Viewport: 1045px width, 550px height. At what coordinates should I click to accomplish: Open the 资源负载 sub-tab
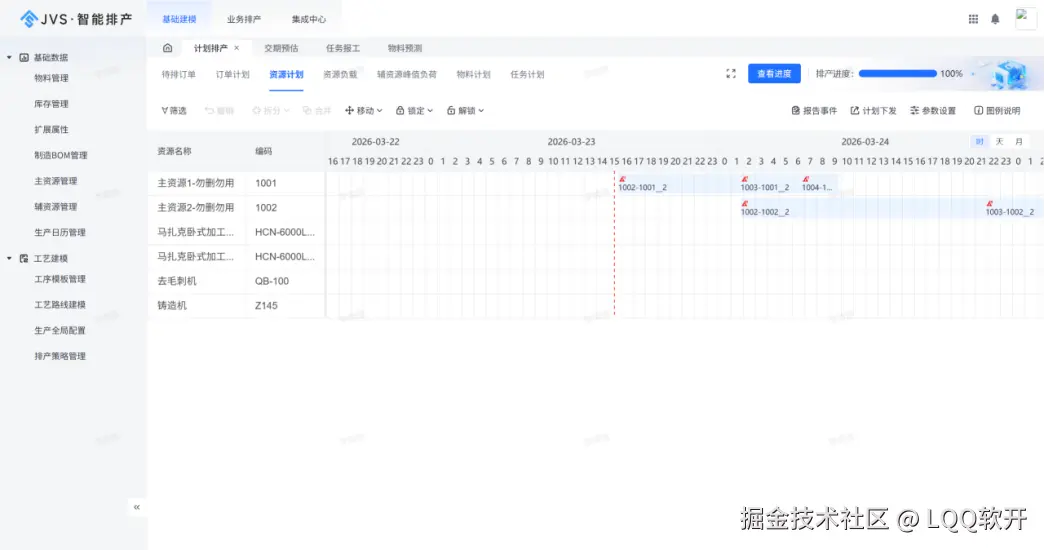[340, 75]
